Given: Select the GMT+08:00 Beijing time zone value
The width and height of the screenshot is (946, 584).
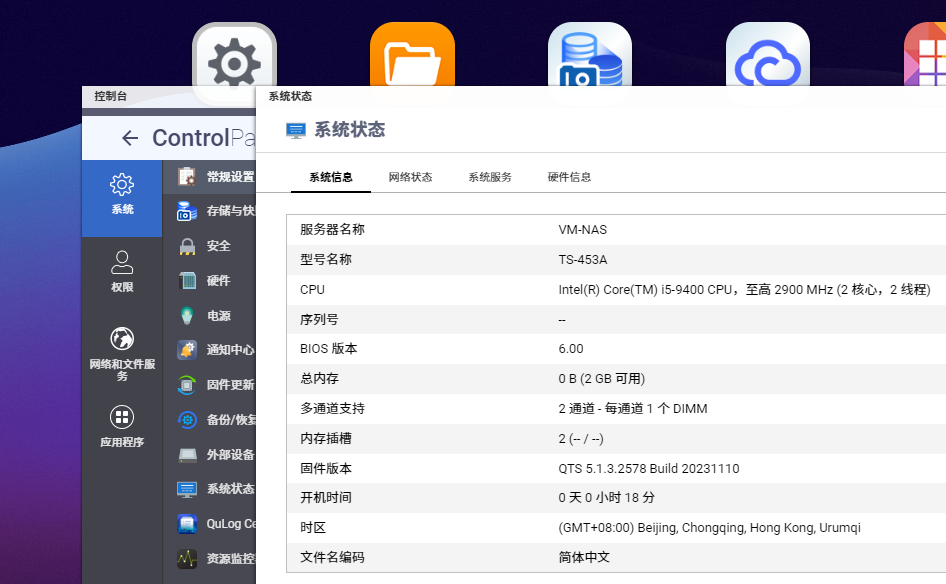Looking at the screenshot, I should coord(710,528).
